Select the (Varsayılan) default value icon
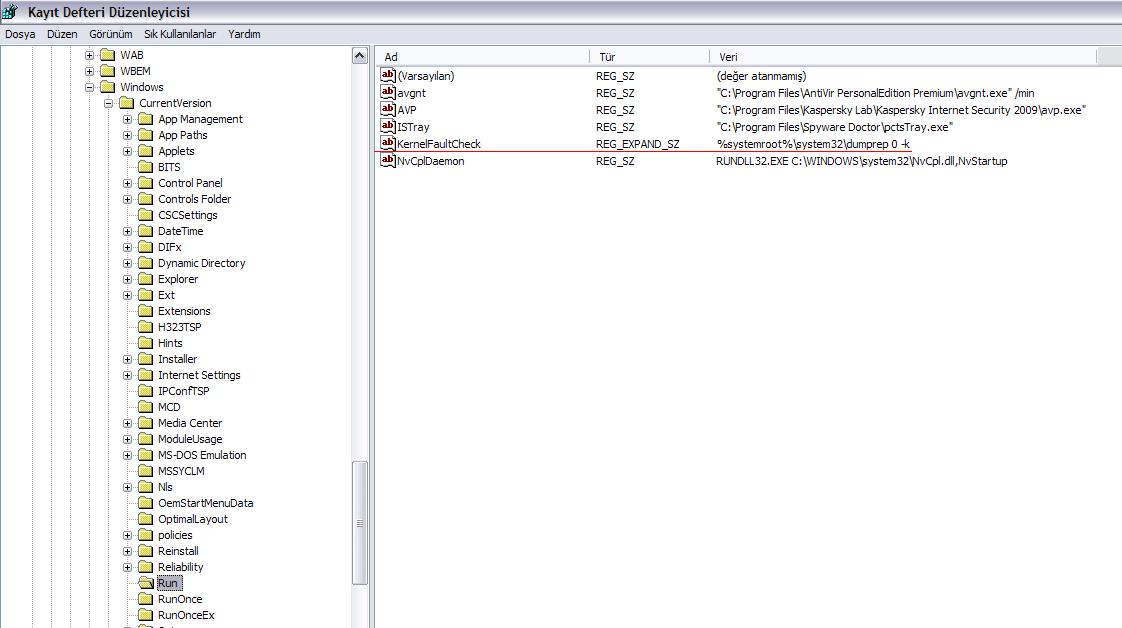This screenshot has width=1122, height=628. click(388, 76)
